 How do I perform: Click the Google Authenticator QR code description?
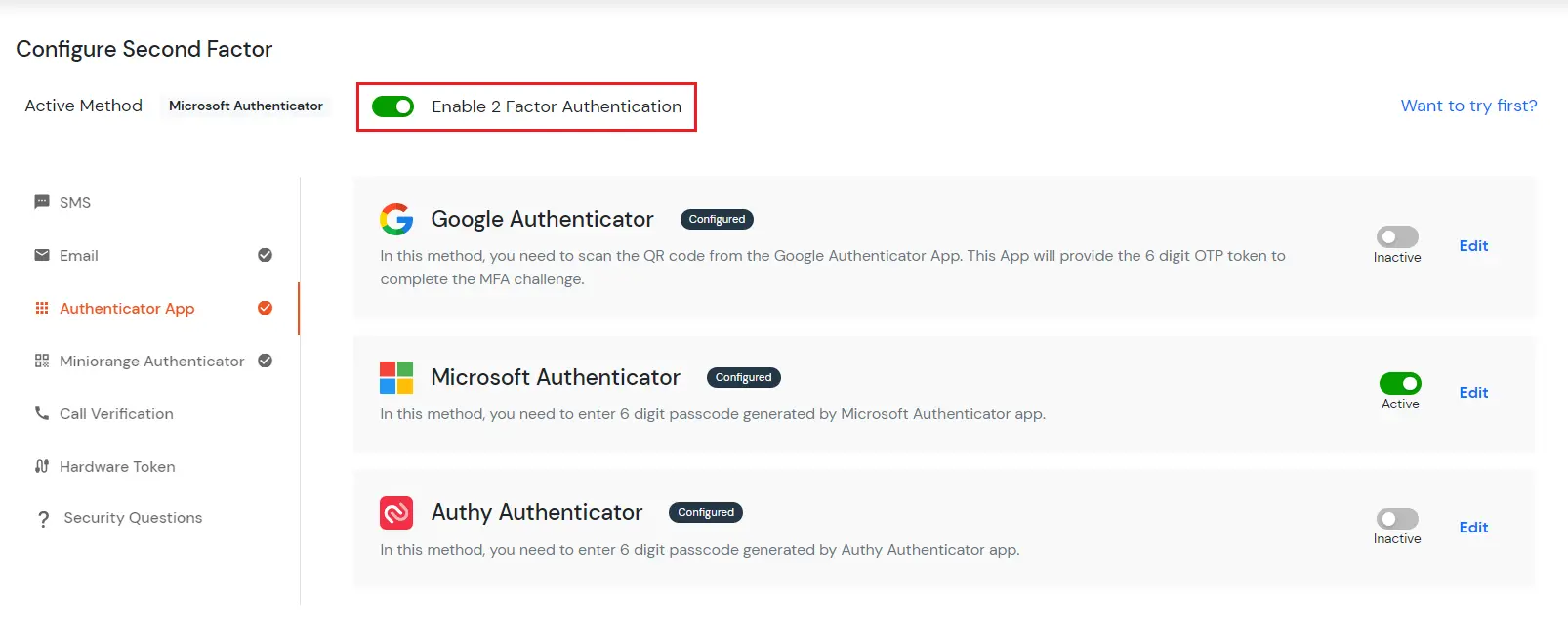[x=833, y=268]
